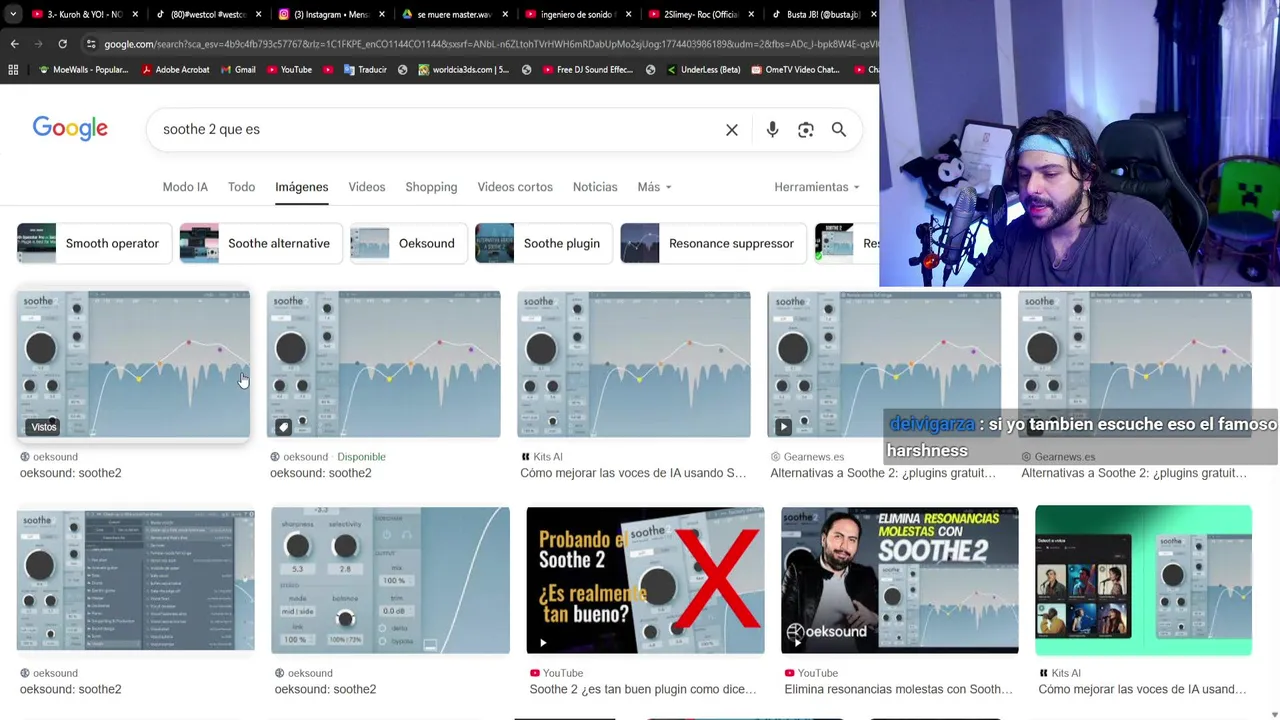Start voice search with the microphone icon
1280x720 pixels.
pyautogui.click(x=772, y=130)
